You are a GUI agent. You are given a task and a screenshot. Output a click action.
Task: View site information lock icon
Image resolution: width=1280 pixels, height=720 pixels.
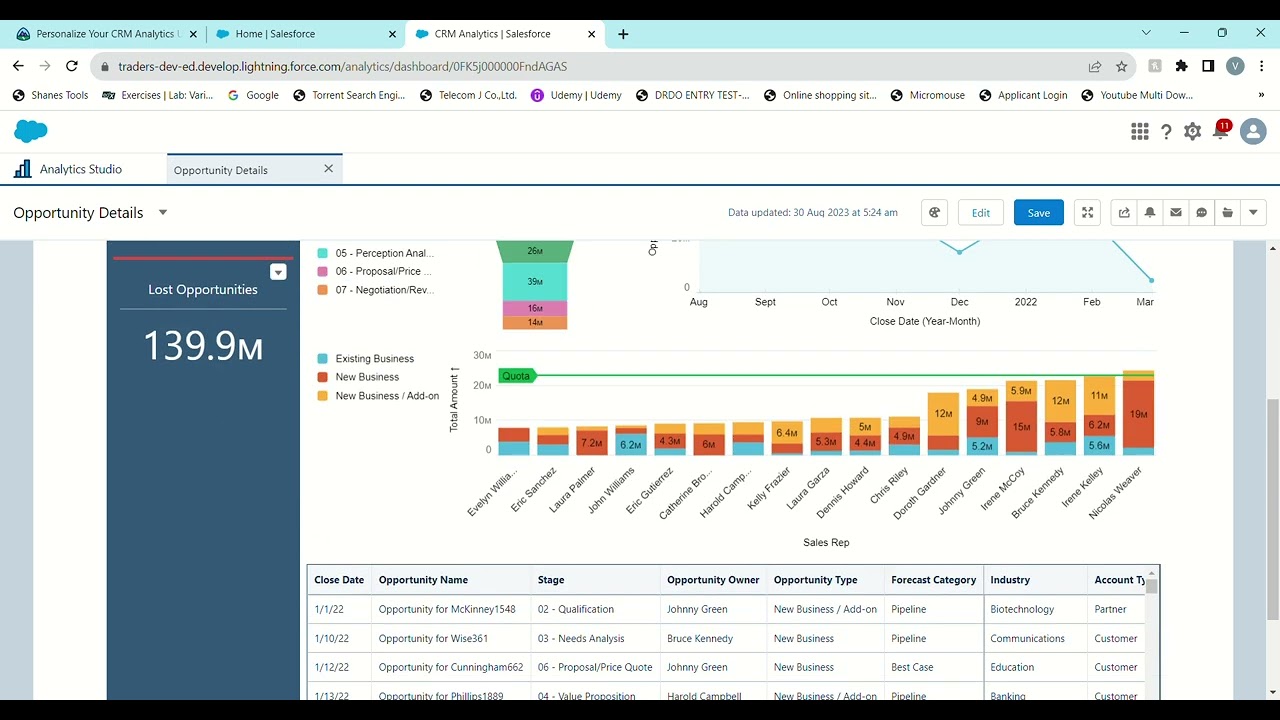(x=105, y=67)
